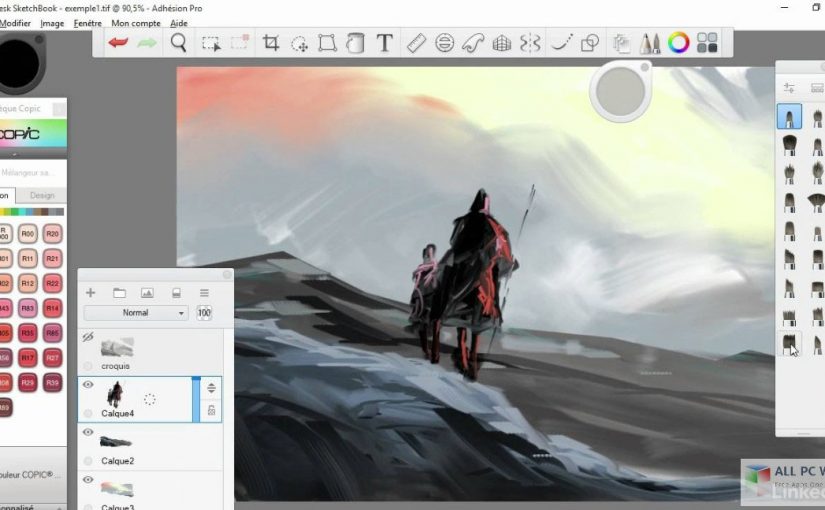
Task: Select the highlighted first brush in brush palette
Action: 789,116
